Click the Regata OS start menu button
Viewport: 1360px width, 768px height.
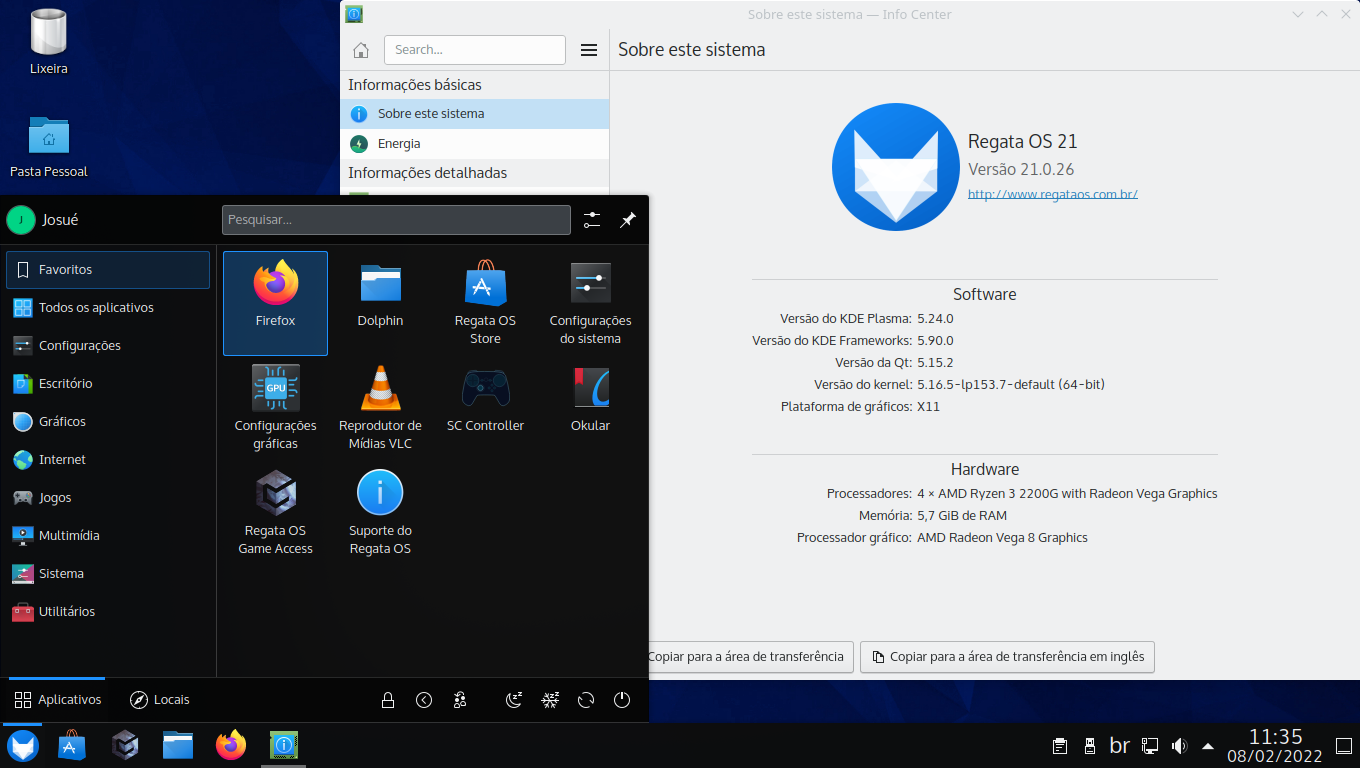pyautogui.click(x=23, y=745)
